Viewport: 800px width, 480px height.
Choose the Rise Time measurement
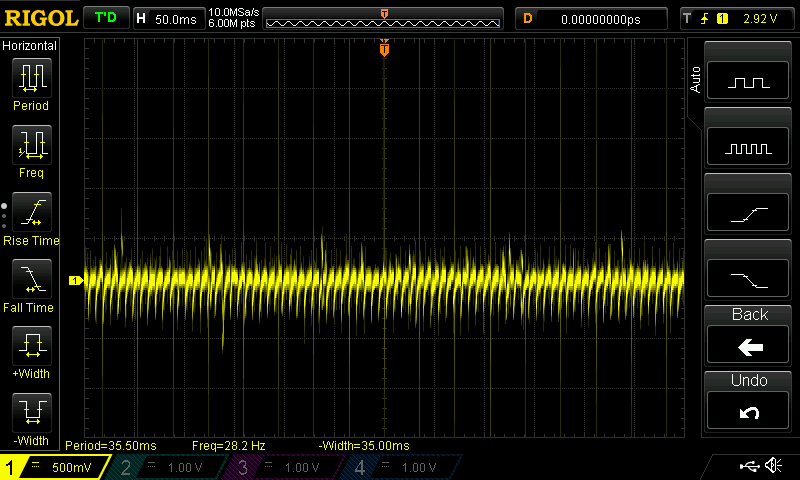(x=30, y=213)
